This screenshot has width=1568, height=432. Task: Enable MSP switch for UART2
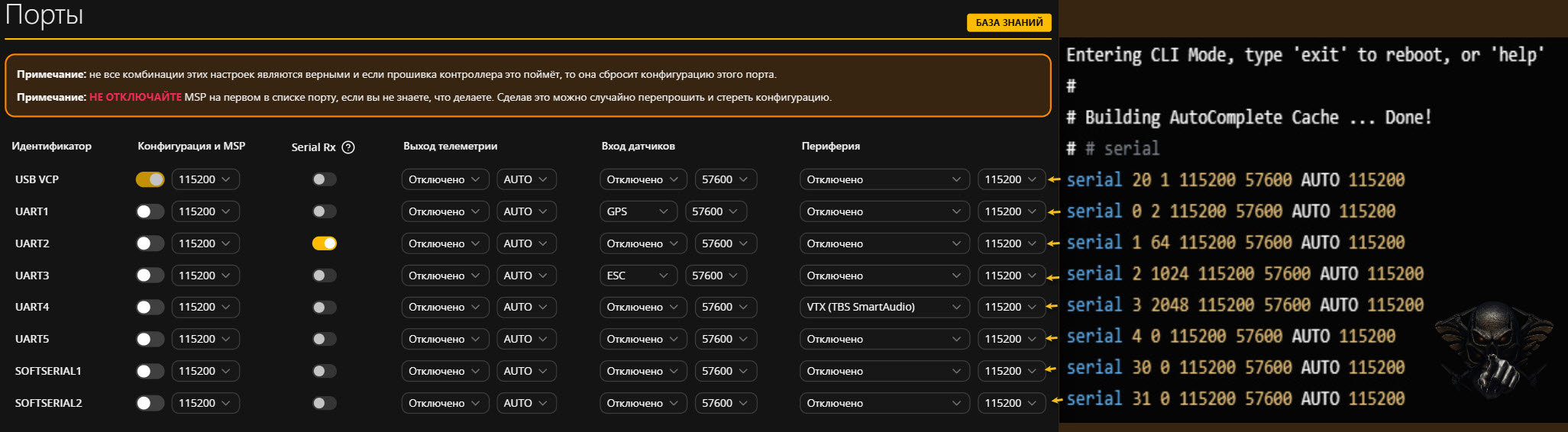150,243
